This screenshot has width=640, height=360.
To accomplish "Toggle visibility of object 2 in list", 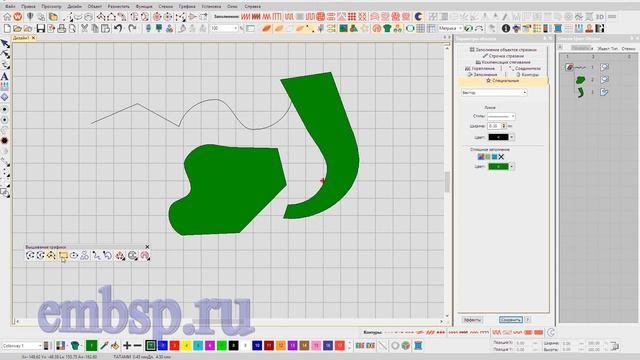I will 604,80.
